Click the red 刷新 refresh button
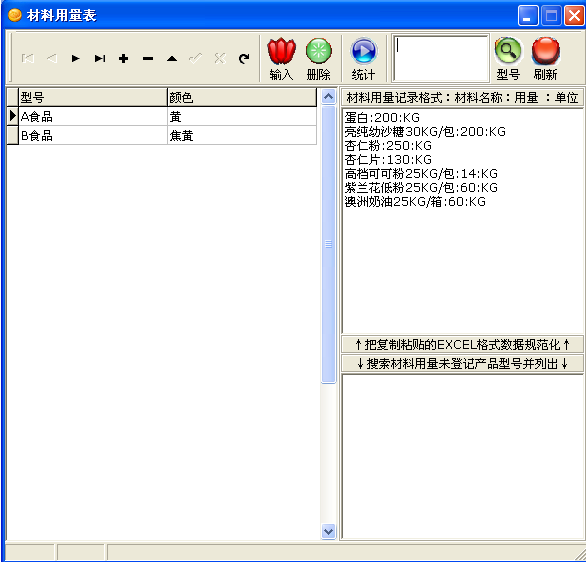 (x=545, y=59)
